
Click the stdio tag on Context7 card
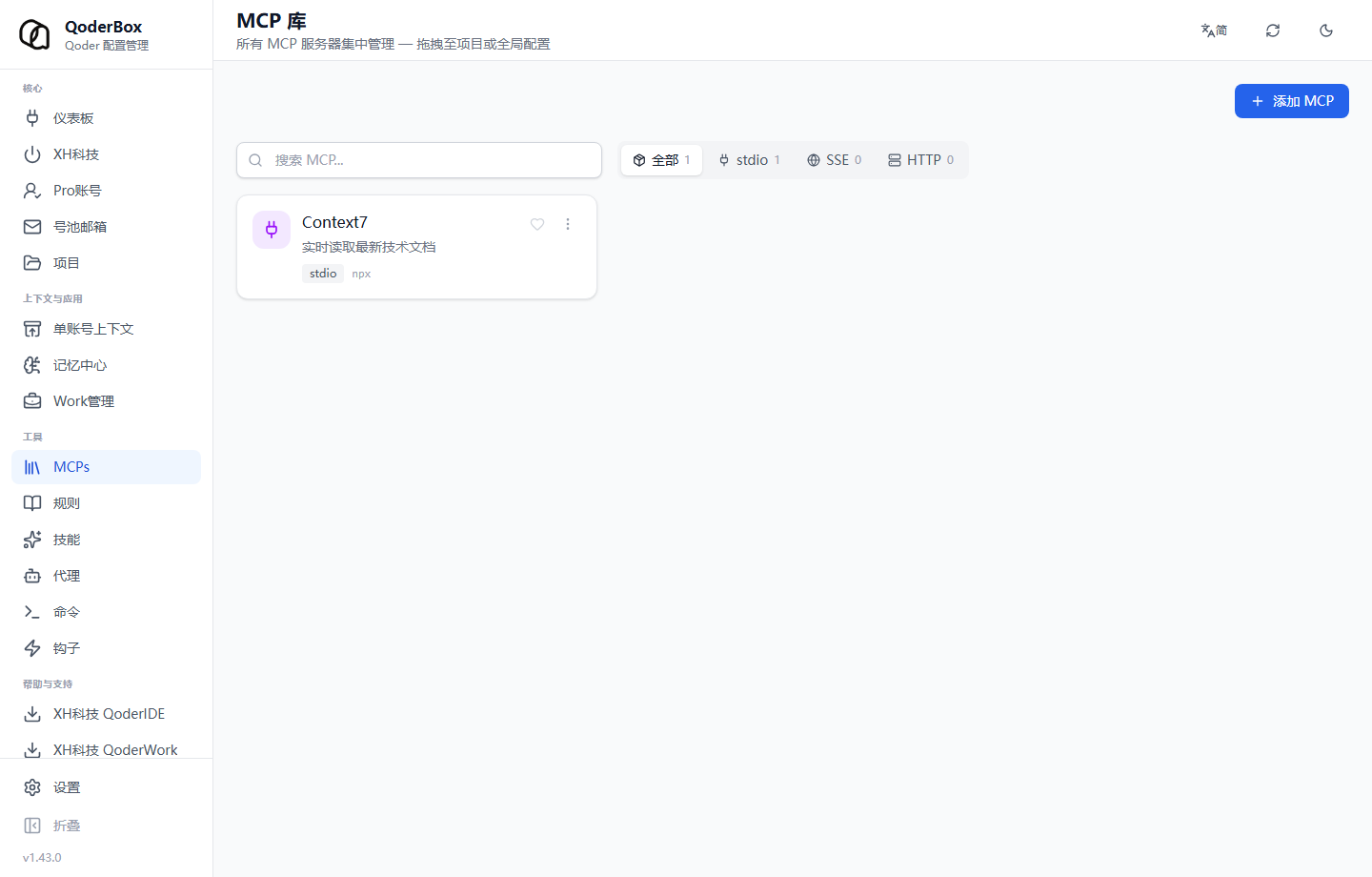(323, 274)
